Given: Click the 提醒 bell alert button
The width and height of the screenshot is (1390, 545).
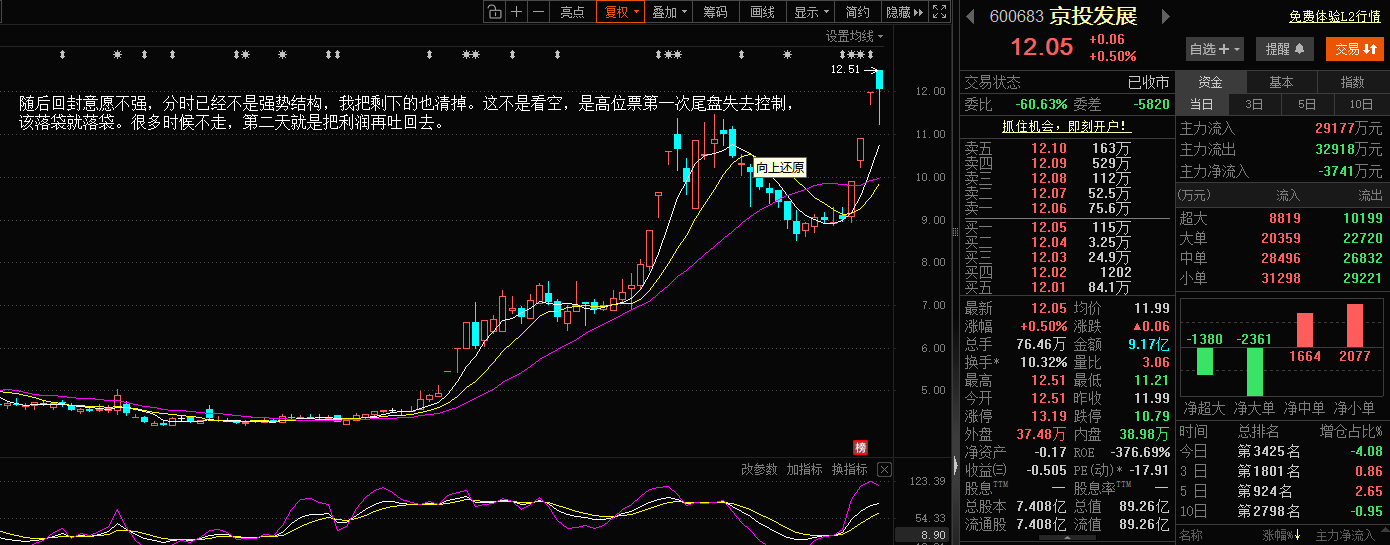Looking at the screenshot, I should point(1284,48).
